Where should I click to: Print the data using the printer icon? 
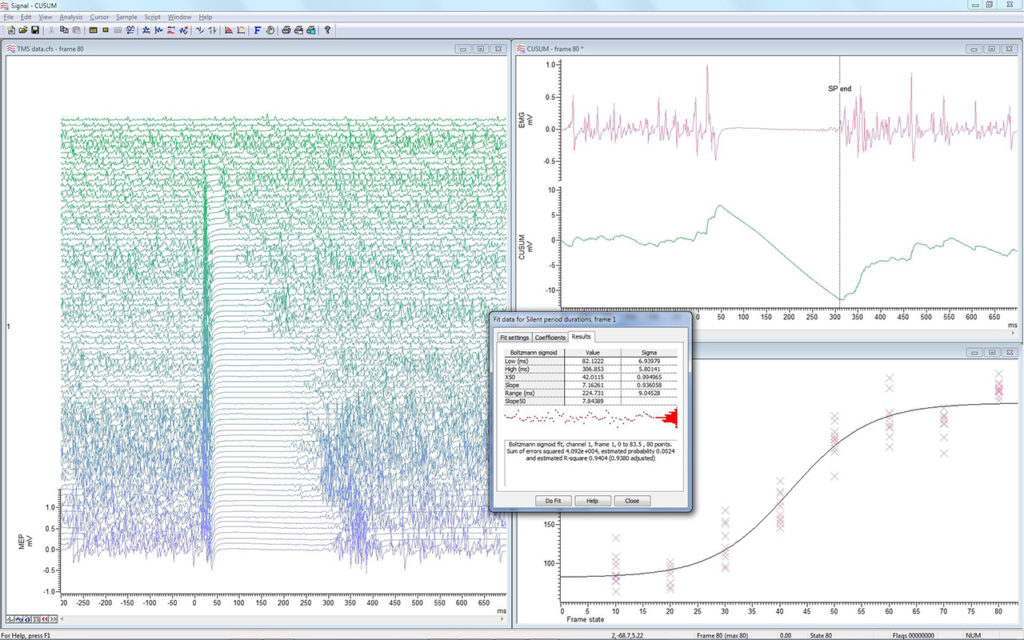tap(287, 31)
